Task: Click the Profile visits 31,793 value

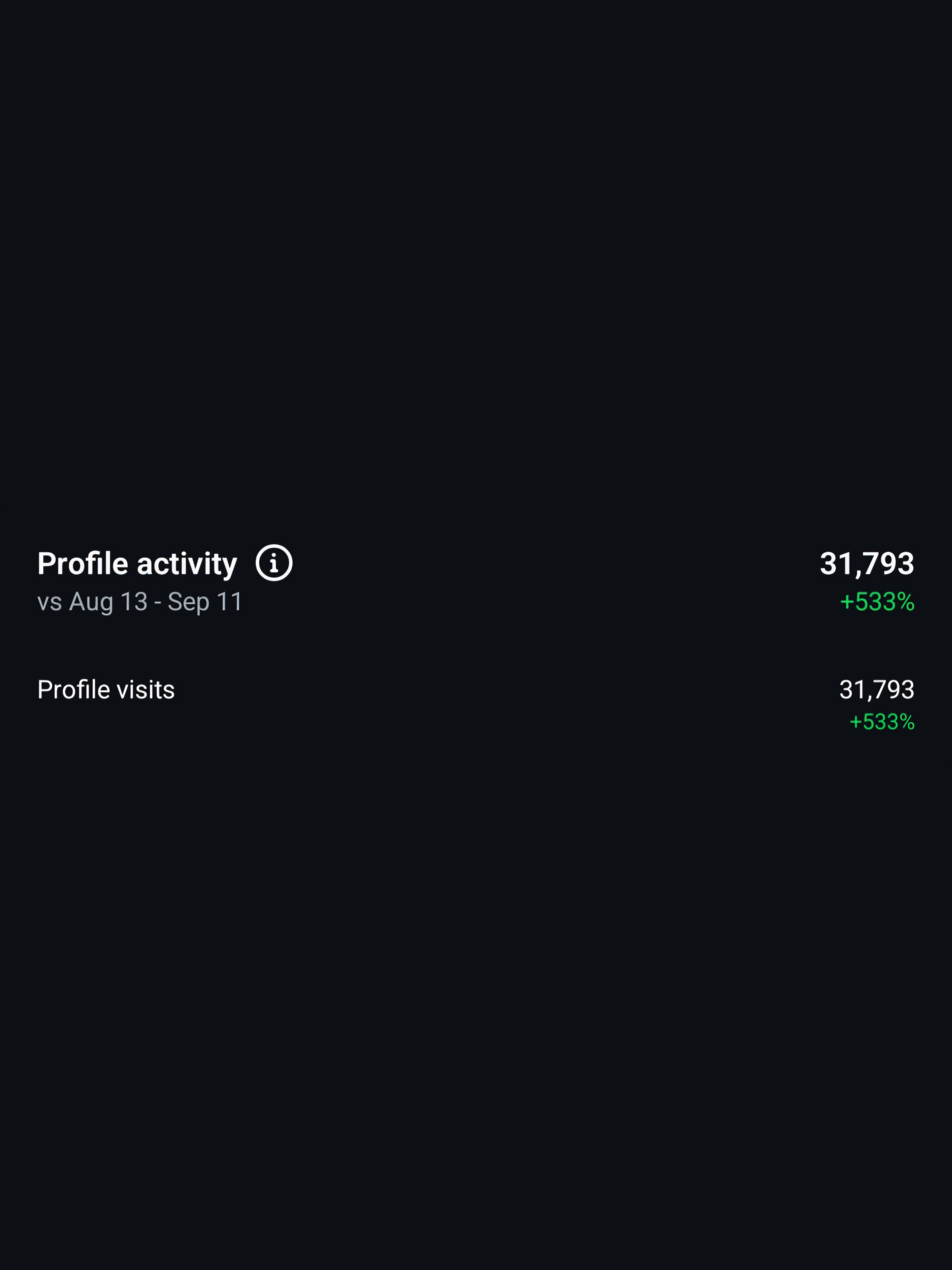Action: (876, 690)
